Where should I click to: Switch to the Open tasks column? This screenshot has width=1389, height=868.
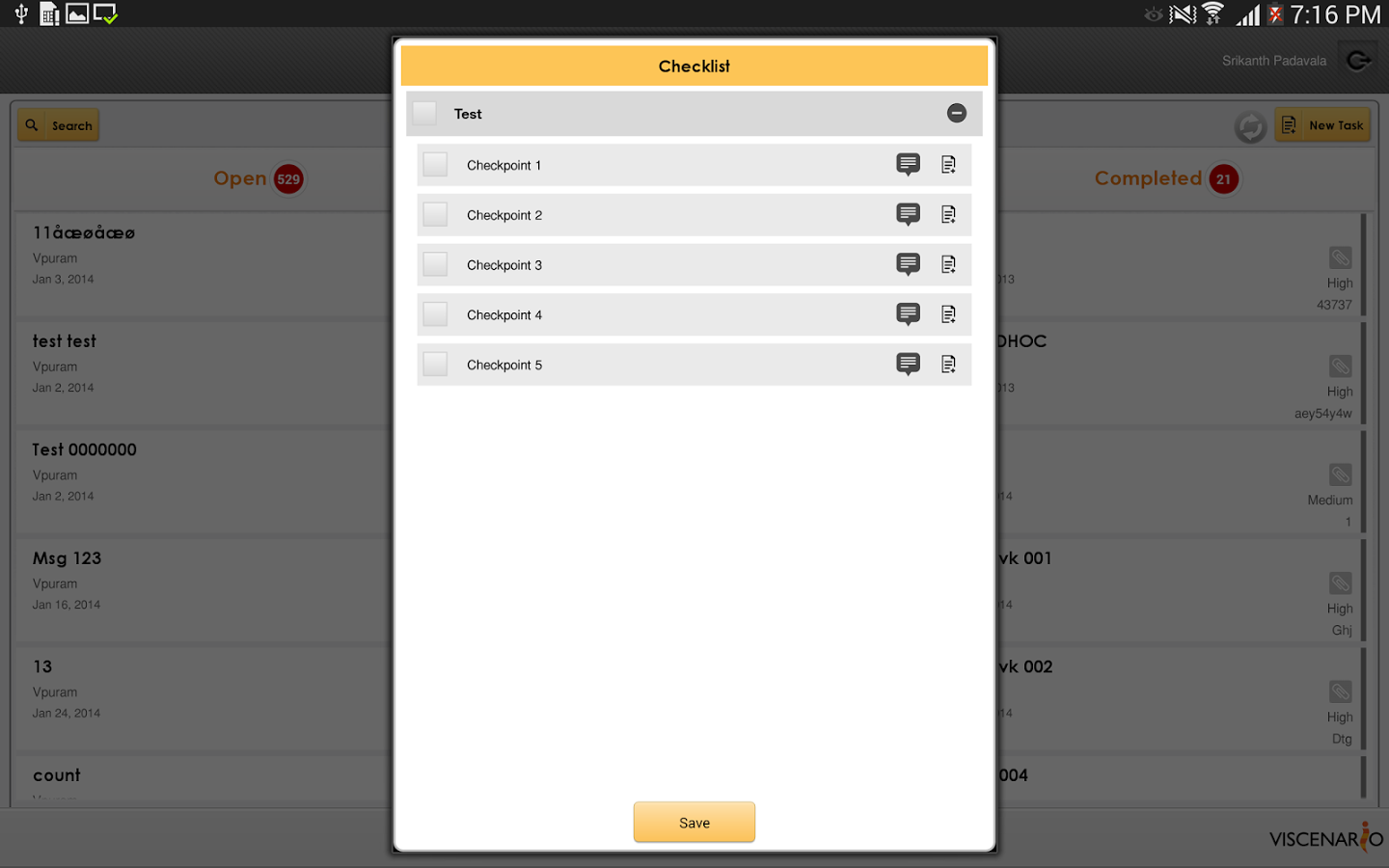240,178
